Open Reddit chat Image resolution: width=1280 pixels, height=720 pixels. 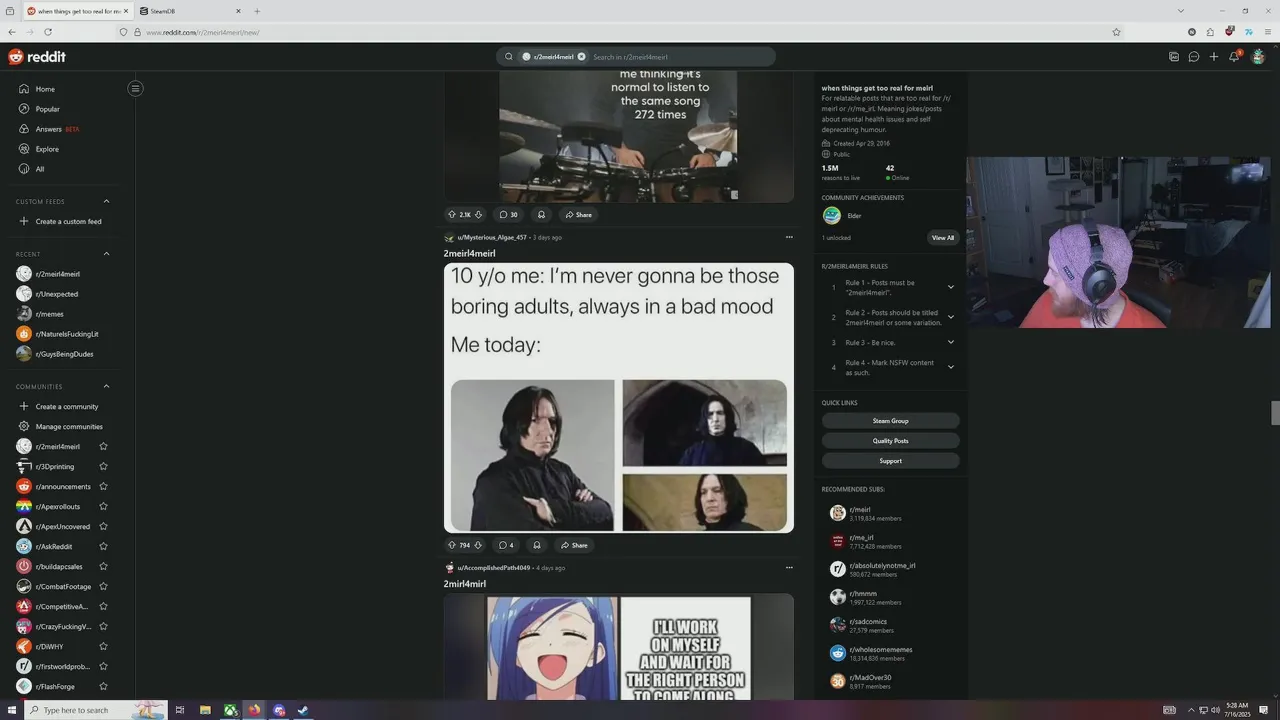click(x=1194, y=57)
